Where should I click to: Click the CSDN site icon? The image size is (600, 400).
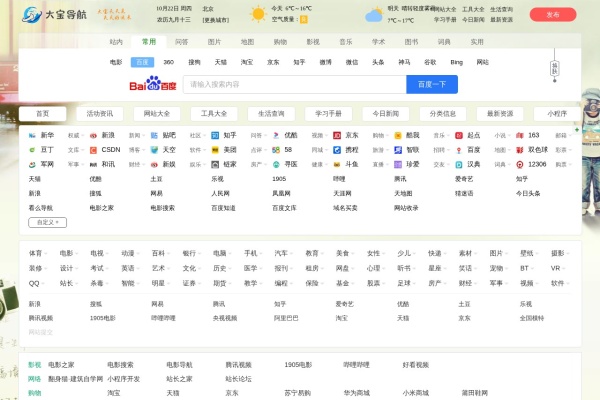pos(93,150)
